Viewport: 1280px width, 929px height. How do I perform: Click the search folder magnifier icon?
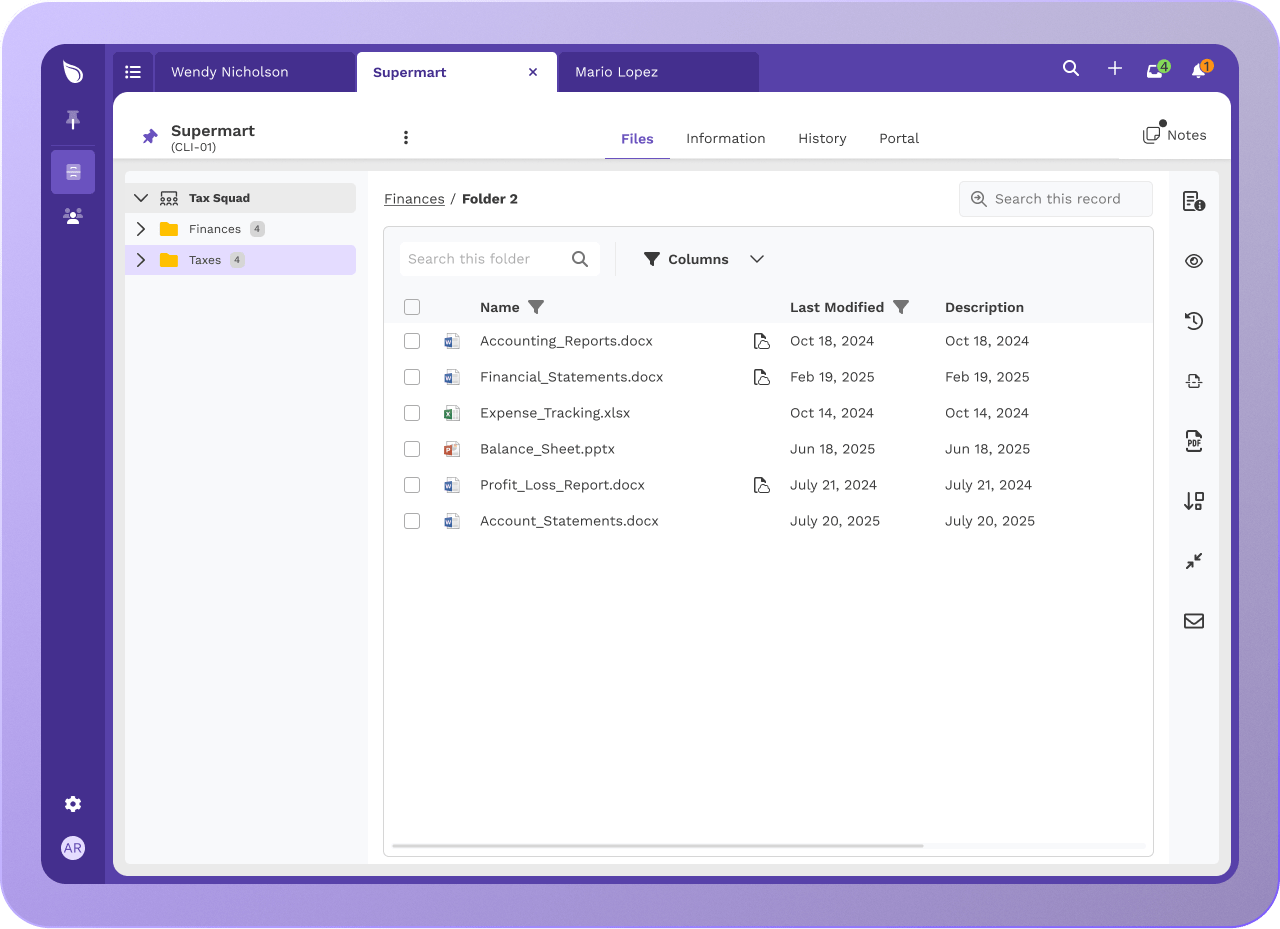coord(580,259)
